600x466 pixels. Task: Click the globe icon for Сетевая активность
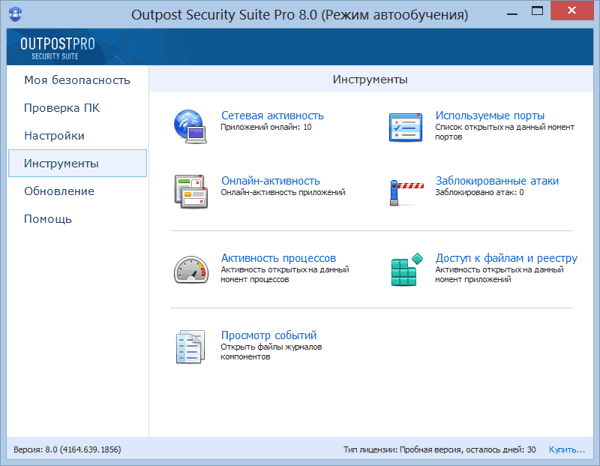pyautogui.click(x=191, y=123)
